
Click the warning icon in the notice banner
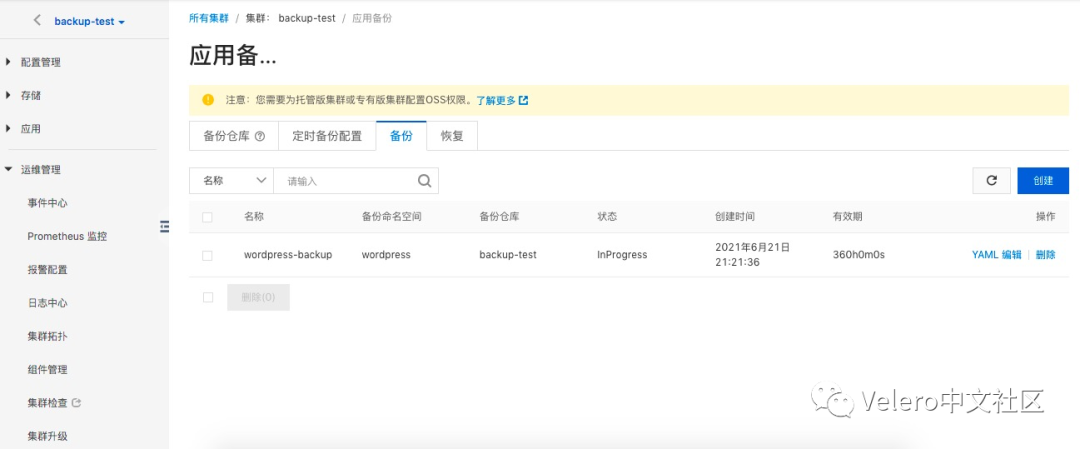click(208, 100)
